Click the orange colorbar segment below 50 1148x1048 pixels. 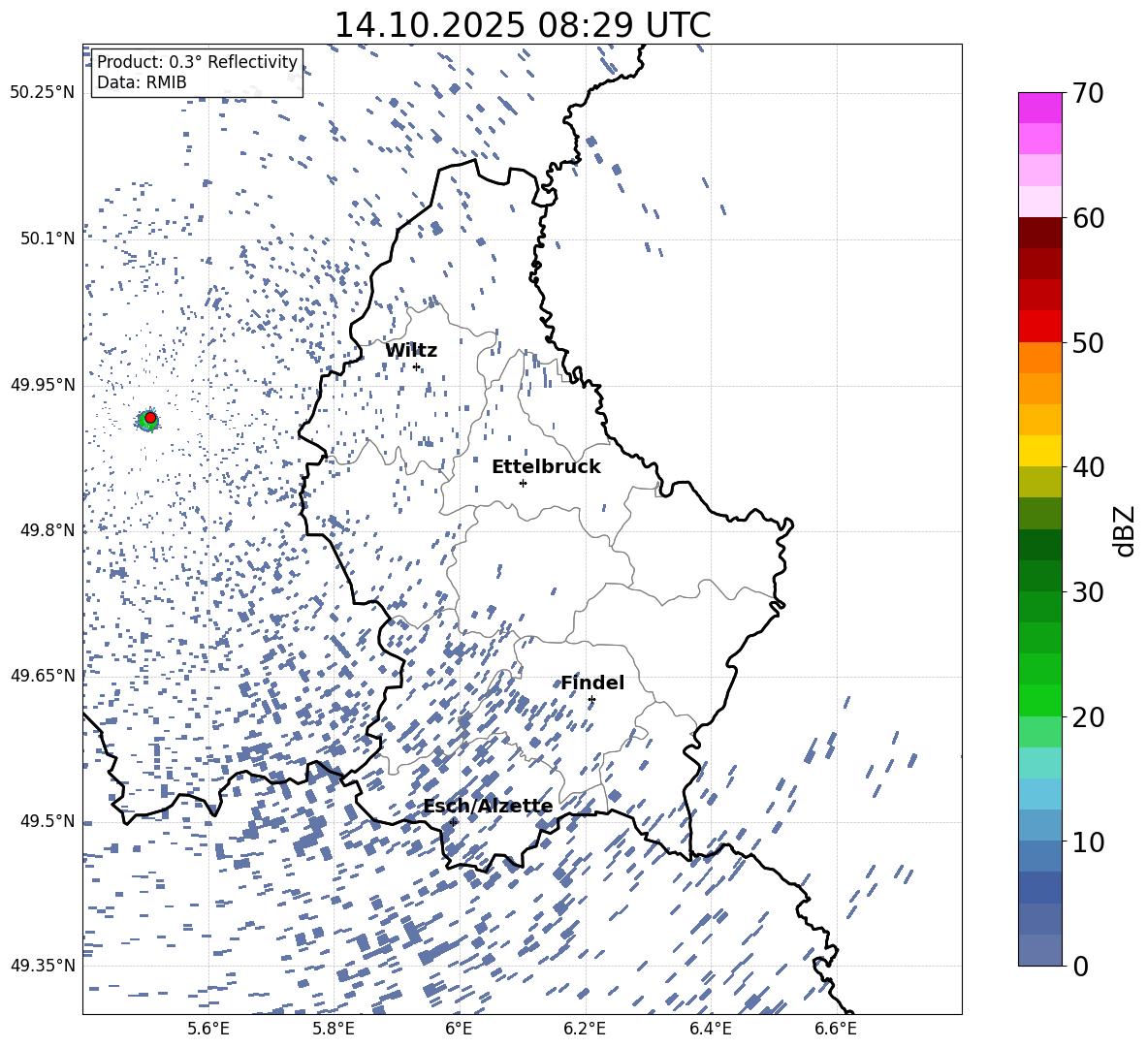click(x=1040, y=358)
